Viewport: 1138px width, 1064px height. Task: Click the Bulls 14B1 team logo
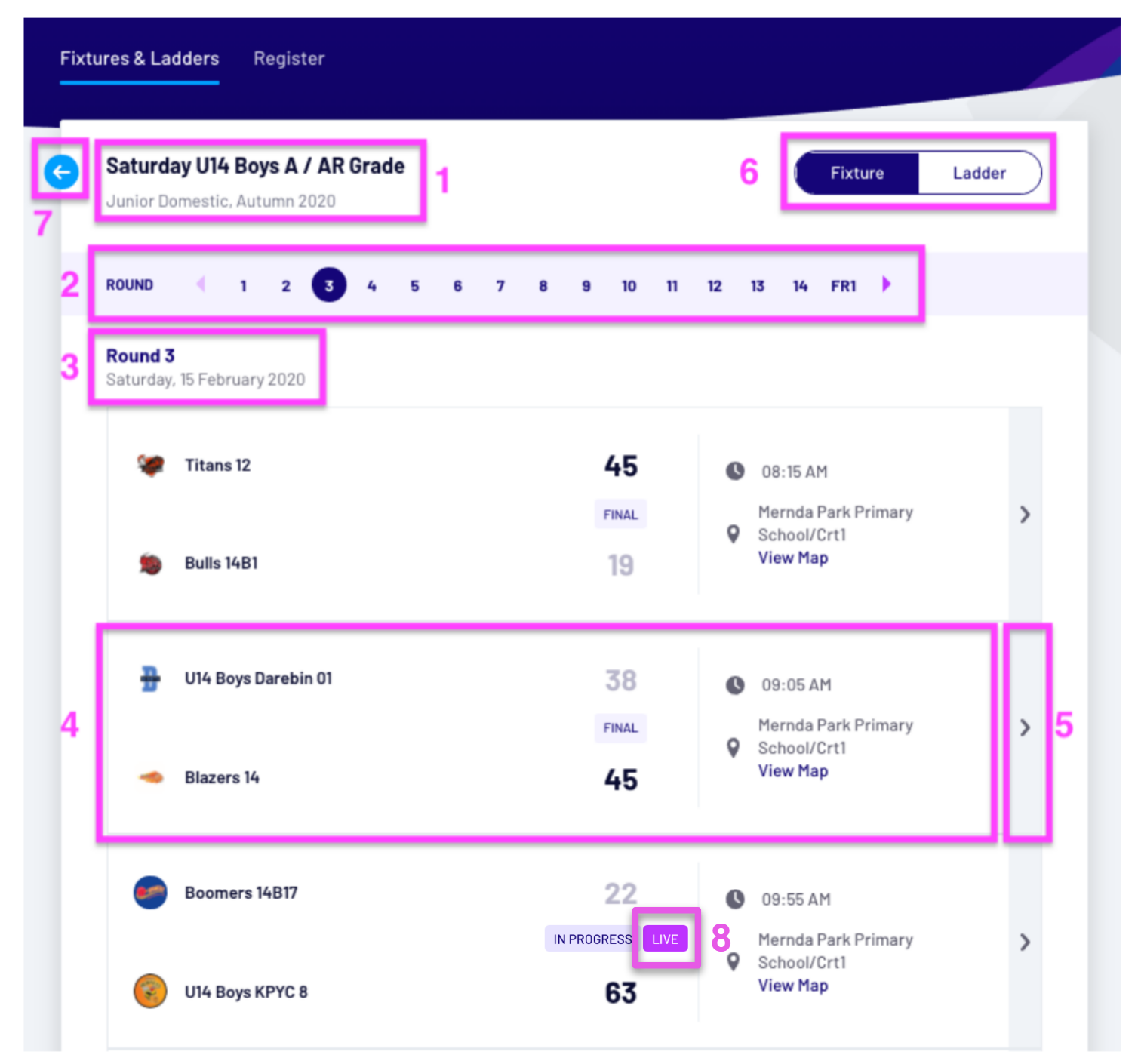click(150, 564)
